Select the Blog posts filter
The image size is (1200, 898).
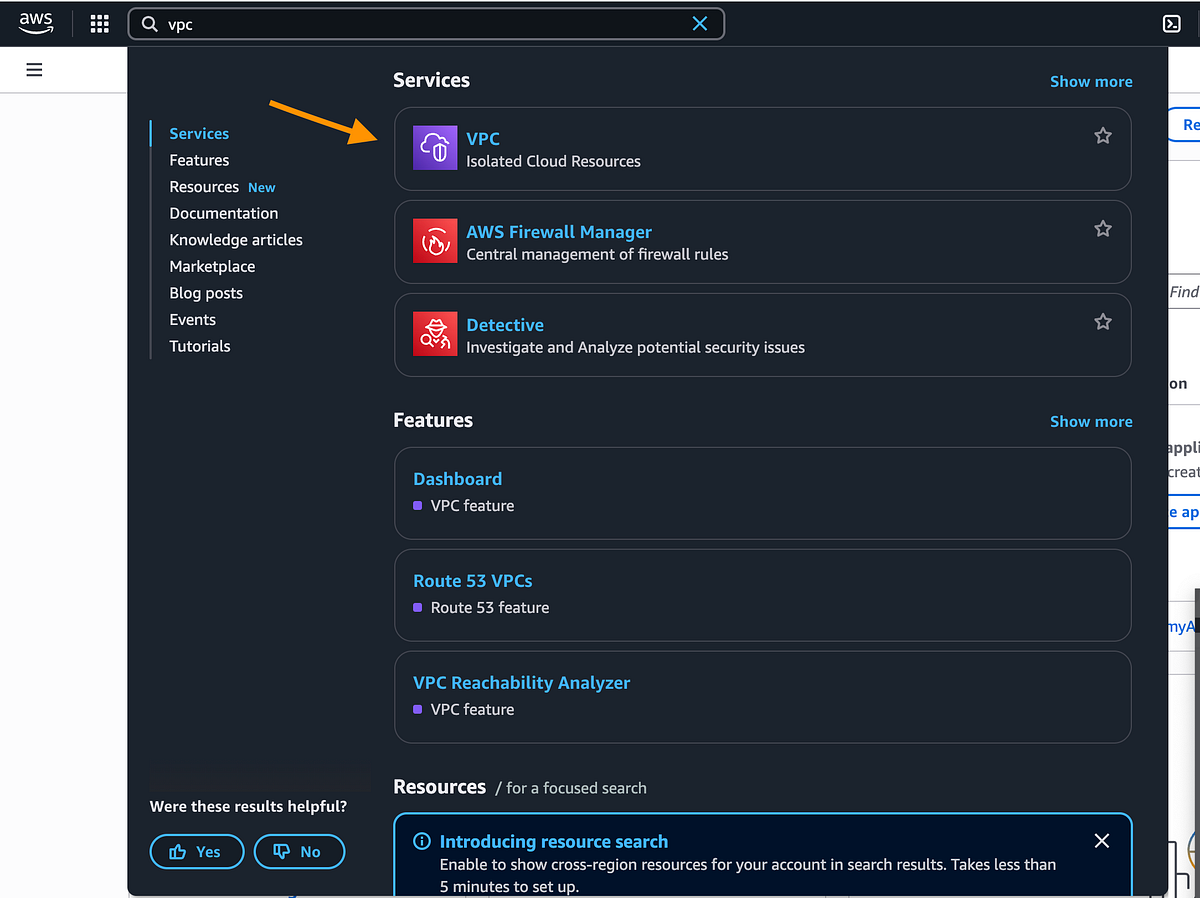point(206,293)
